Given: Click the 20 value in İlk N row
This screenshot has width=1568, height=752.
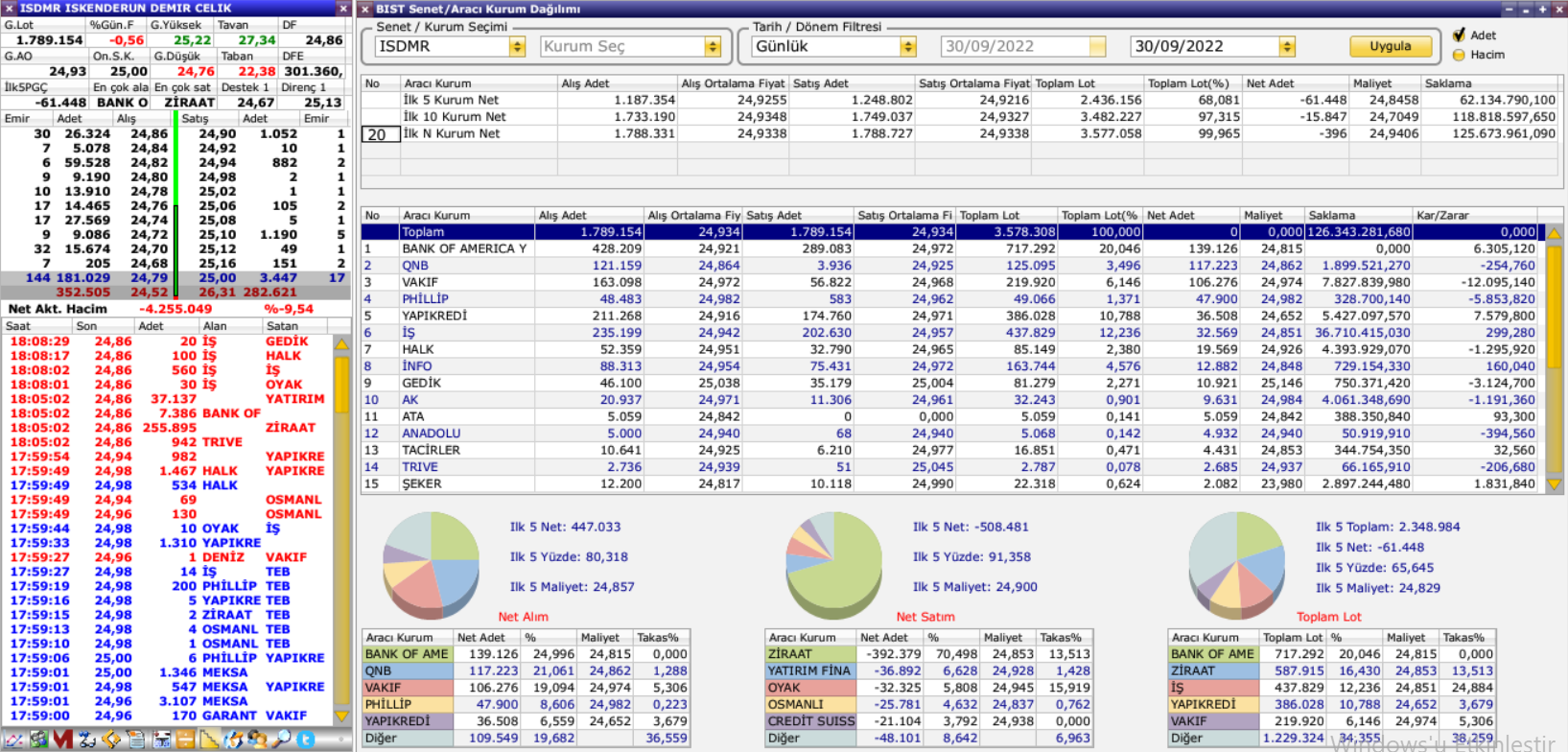Looking at the screenshot, I should click(x=380, y=134).
